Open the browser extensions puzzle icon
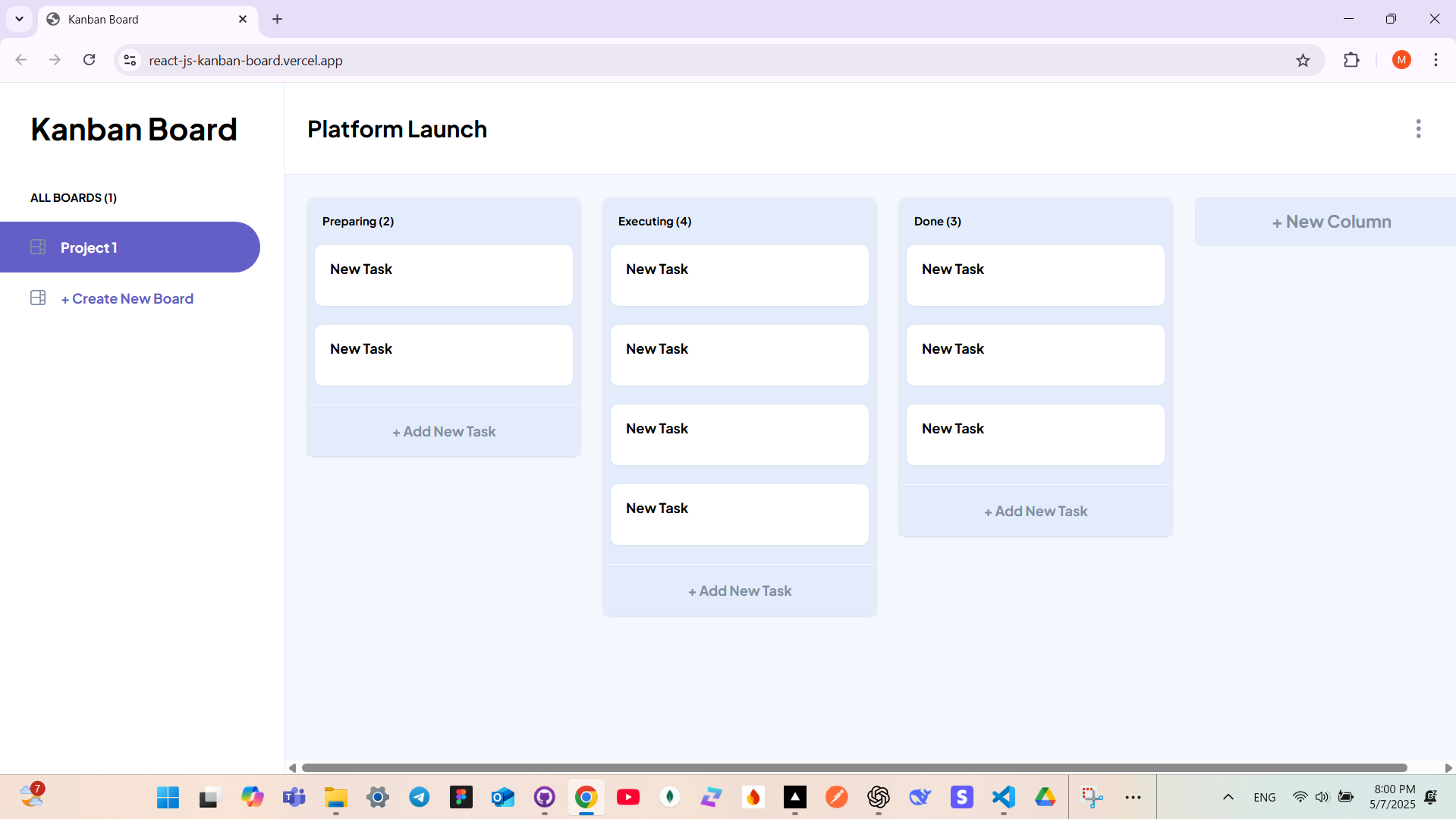This screenshot has width=1456, height=819. (x=1352, y=60)
